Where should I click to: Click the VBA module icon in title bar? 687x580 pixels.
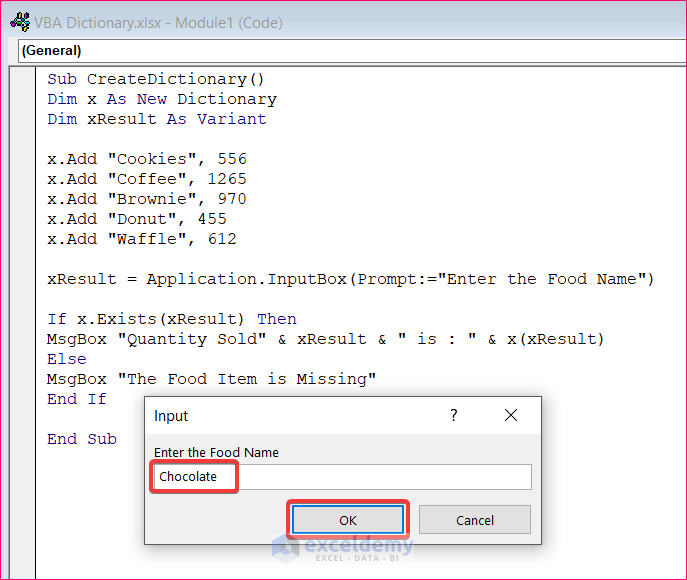tap(20, 22)
